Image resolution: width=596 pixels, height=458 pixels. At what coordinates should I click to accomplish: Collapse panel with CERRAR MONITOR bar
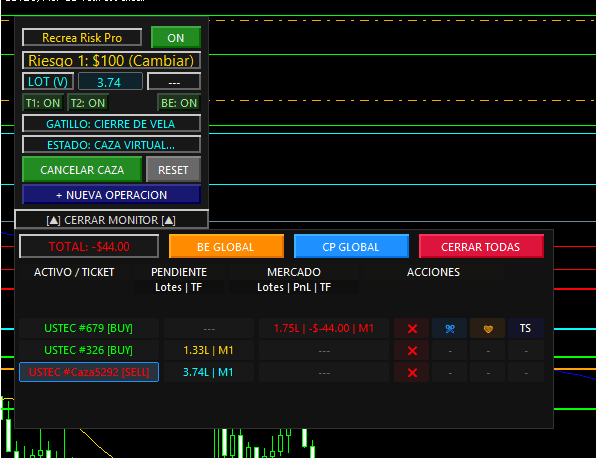(x=111, y=220)
